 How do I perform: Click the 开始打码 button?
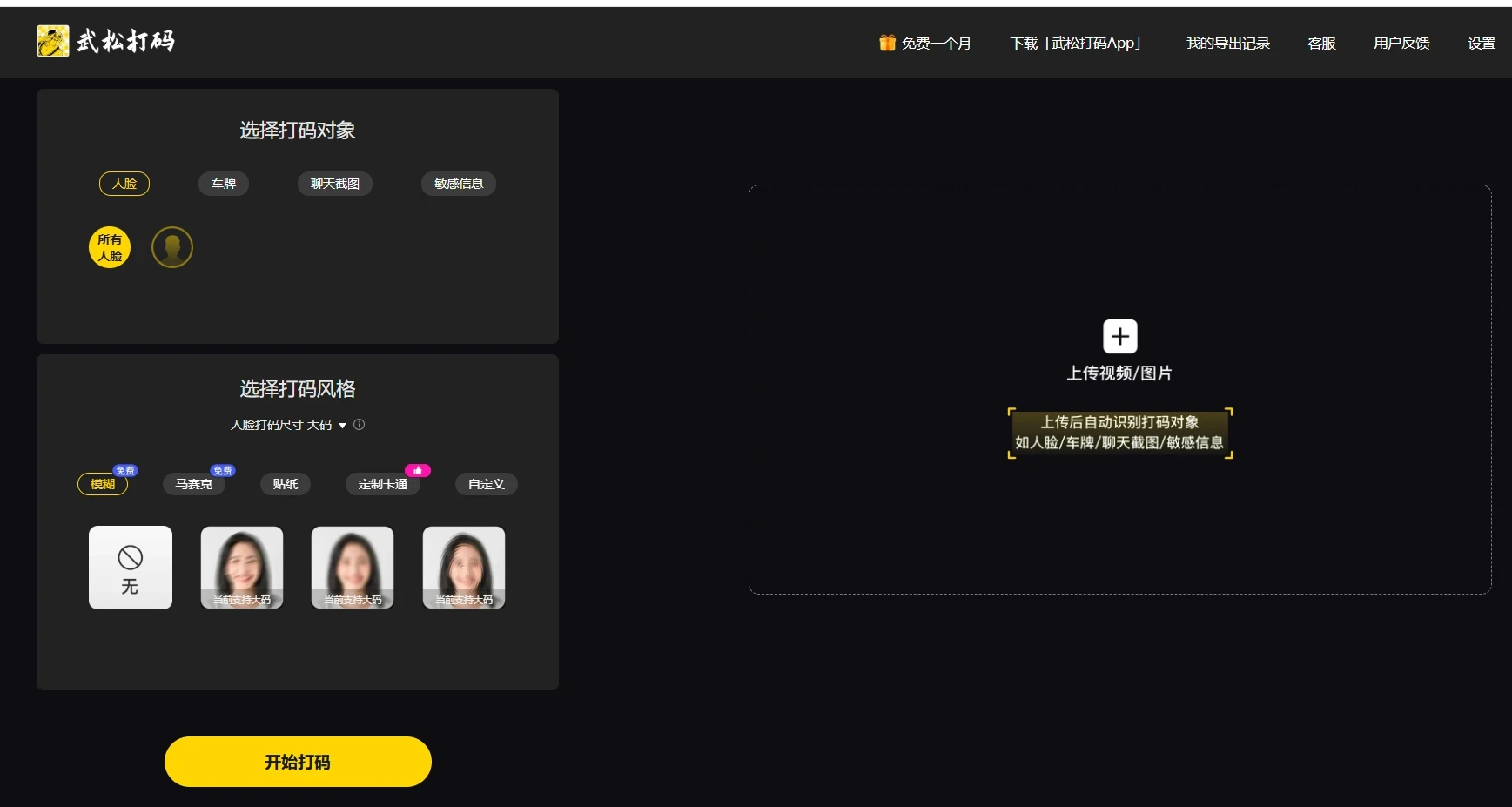(x=298, y=762)
